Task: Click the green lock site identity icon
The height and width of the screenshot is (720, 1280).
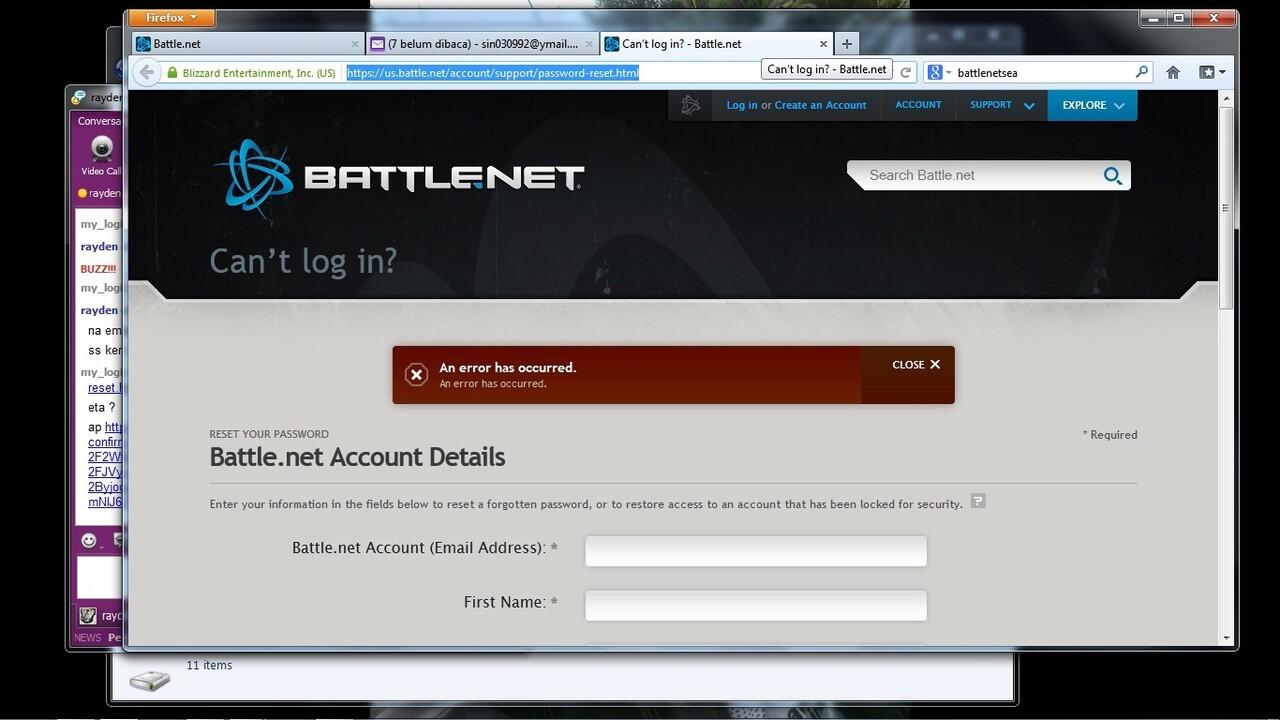Action: 173,73
